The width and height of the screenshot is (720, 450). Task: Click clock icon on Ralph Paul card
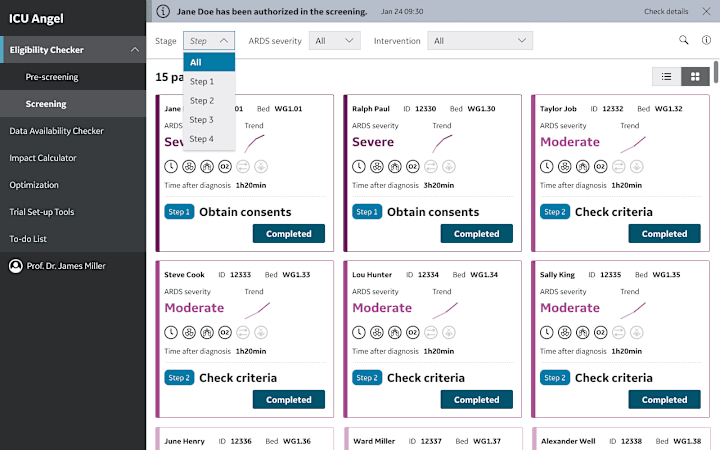coord(359,166)
